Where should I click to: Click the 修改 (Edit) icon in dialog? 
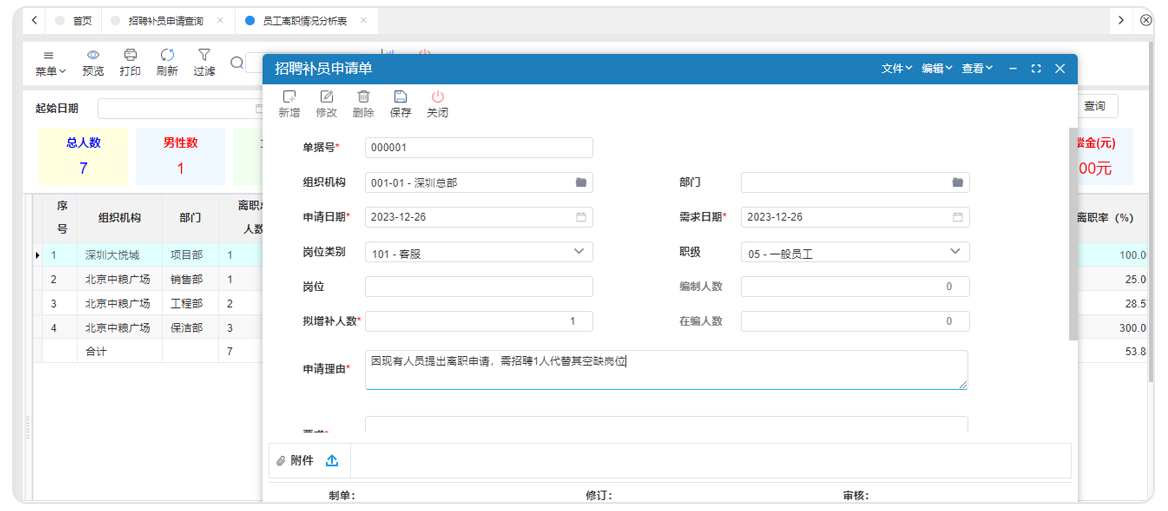point(326,97)
